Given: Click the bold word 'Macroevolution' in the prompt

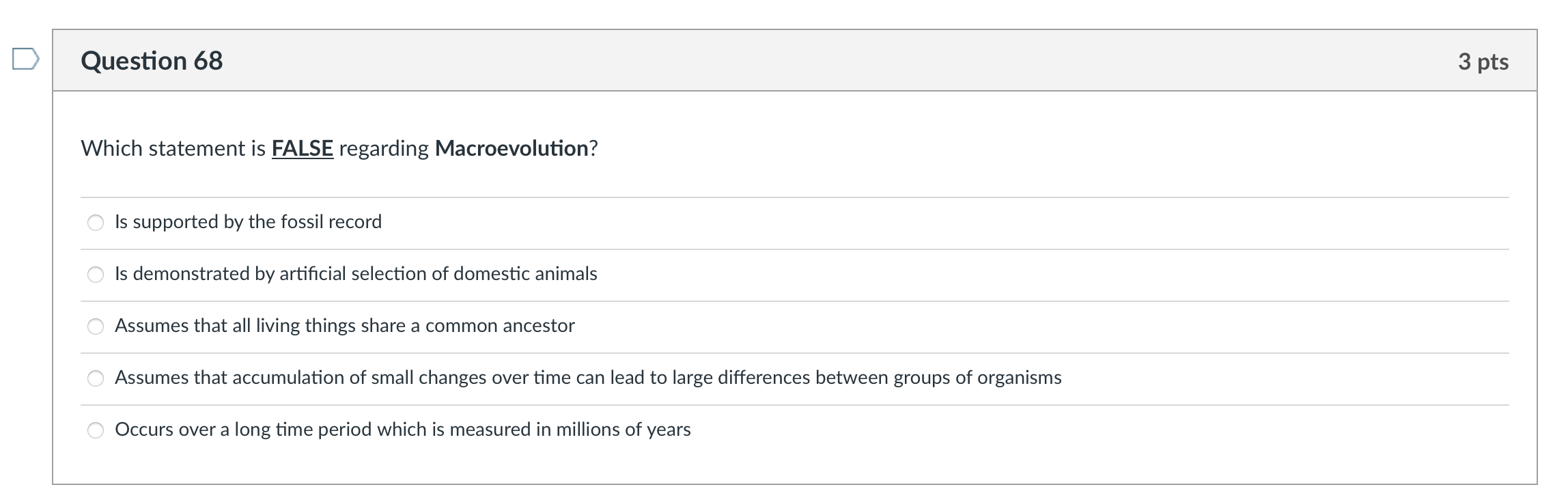Looking at the screenshot, I should (x=512, y=148).
